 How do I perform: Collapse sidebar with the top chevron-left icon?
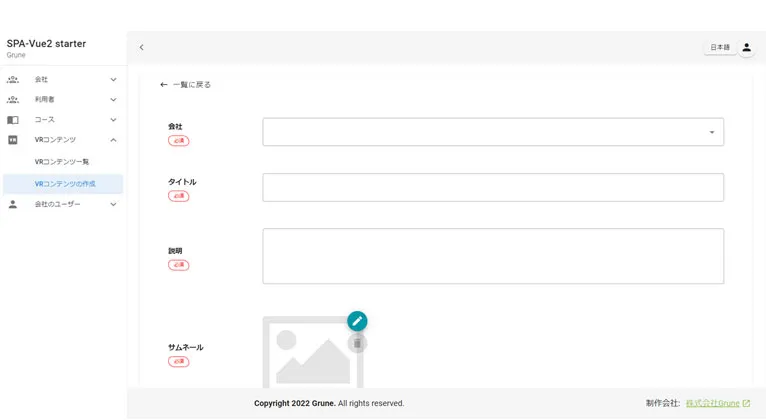(142, 47)
